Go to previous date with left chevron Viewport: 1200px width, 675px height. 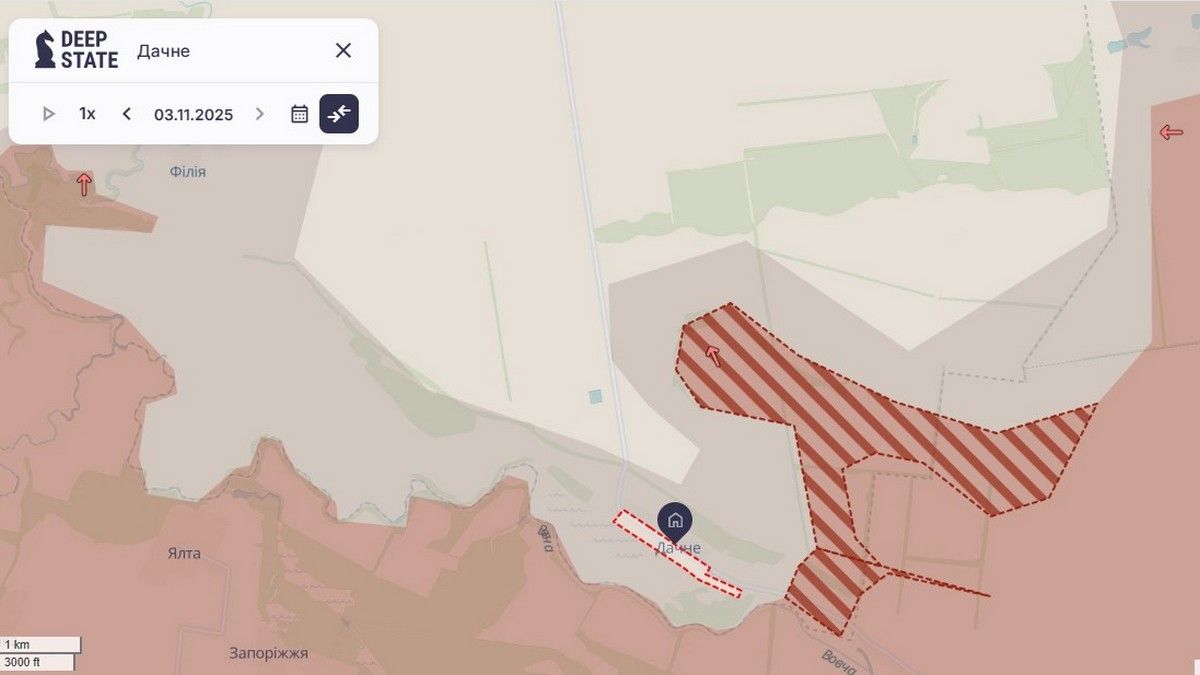click(x=126, y=114)
